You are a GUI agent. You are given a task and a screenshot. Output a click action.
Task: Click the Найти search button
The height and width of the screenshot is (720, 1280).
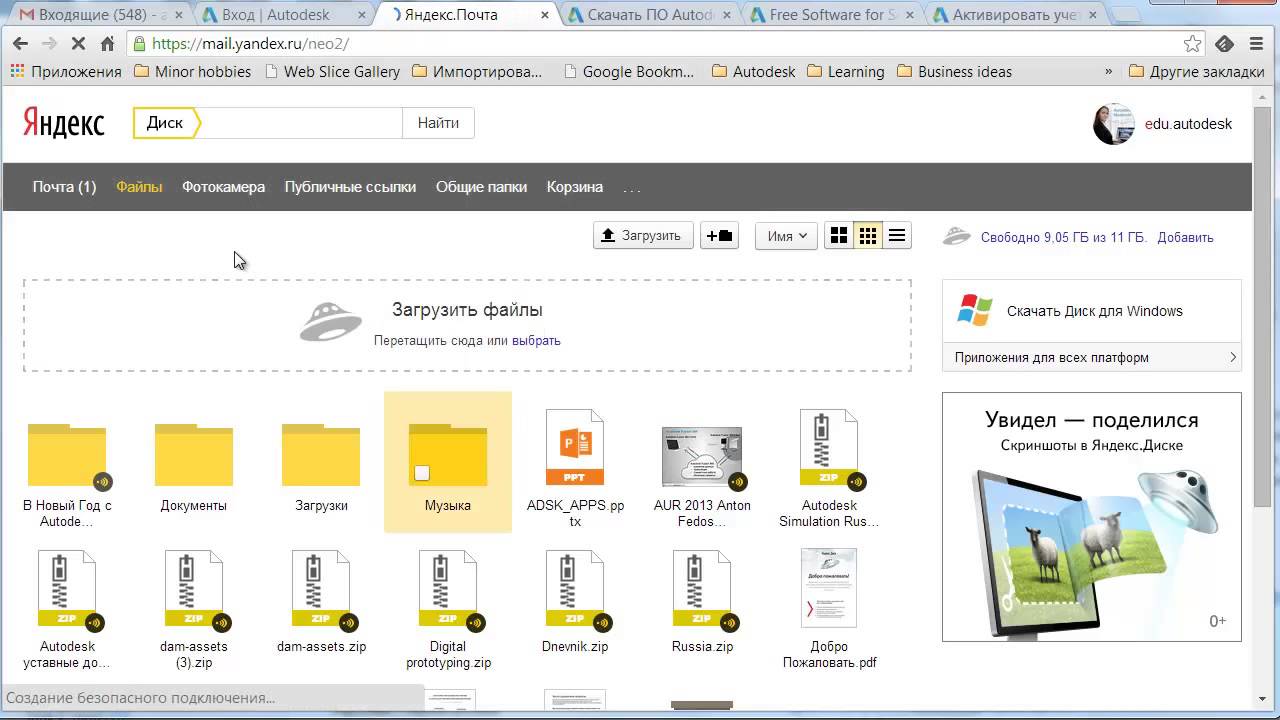[x=438, y=123]
